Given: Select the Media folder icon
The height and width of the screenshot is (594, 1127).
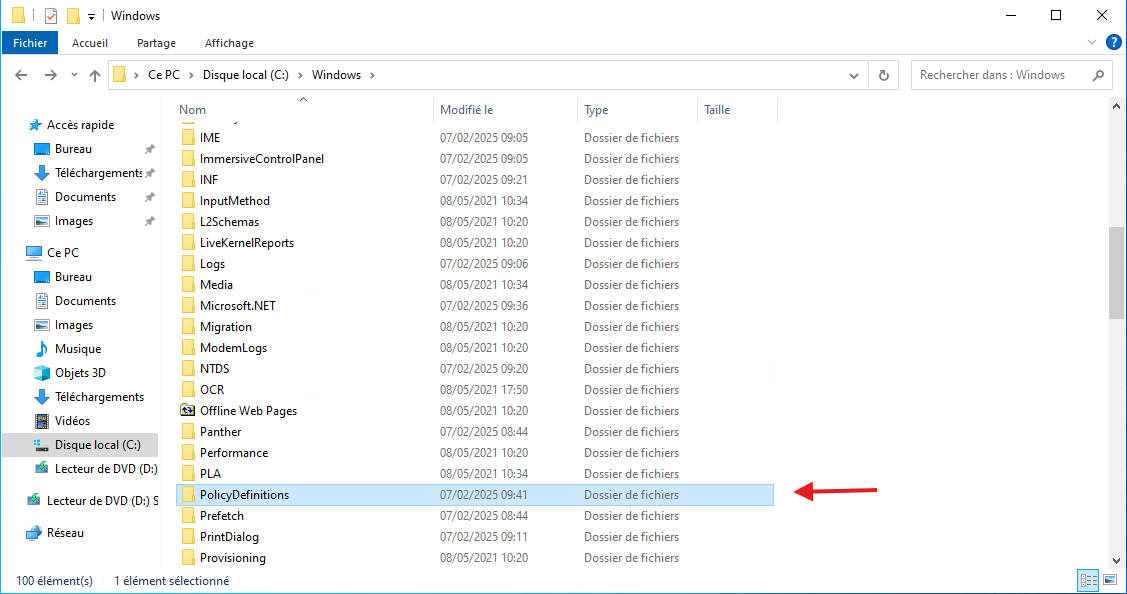Looking at the screenshot, I should tap(188, 285).
